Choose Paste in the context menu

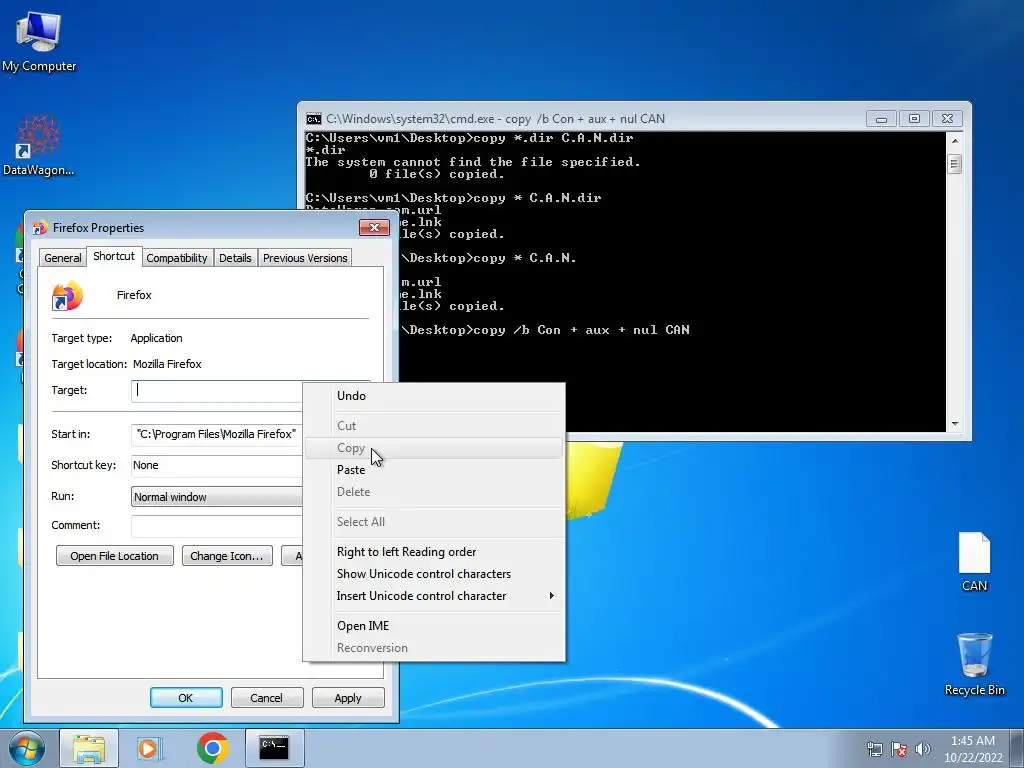[434, 470]
